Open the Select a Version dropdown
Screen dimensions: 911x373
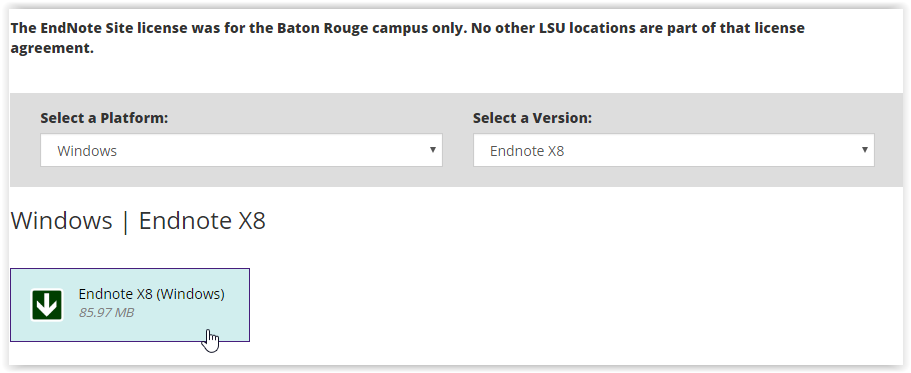tap(673, 150)
